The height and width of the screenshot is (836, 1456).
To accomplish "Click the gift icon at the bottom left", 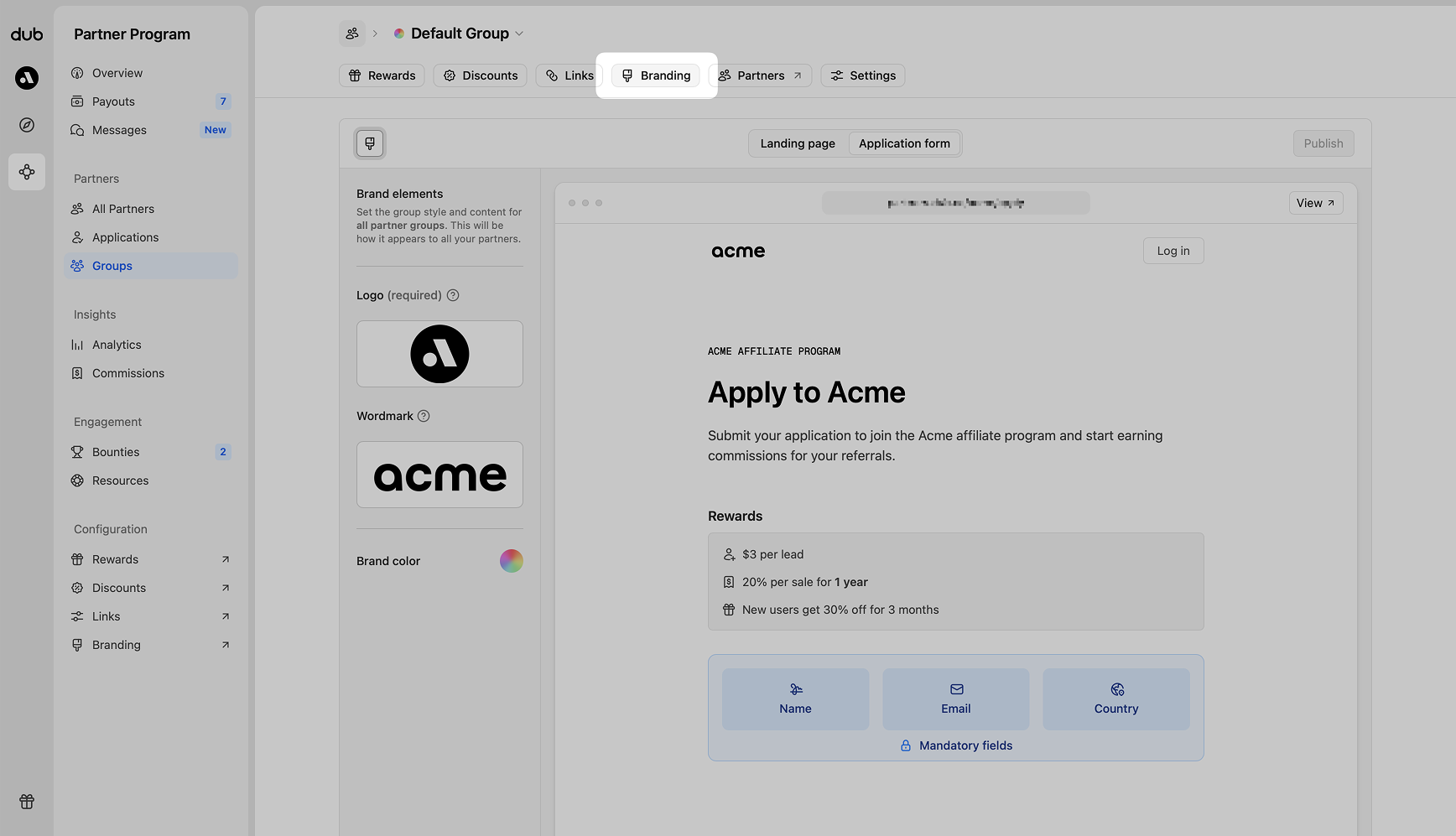I will (x=27, y=802).
